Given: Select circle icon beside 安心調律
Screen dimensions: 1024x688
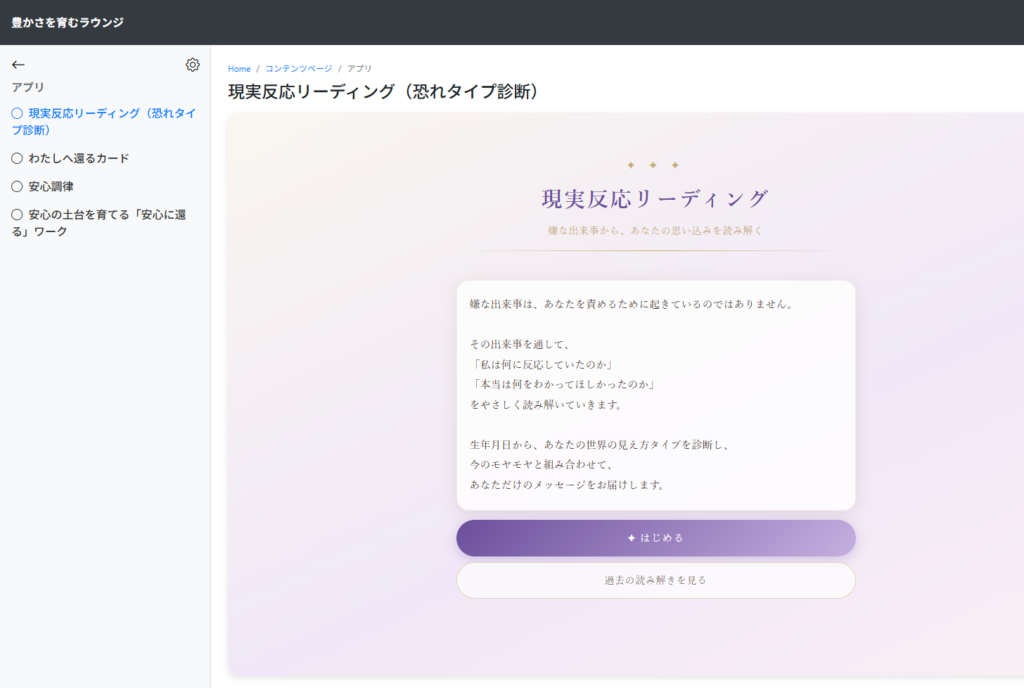Looking at the screenshot, I should pos(17,186).
